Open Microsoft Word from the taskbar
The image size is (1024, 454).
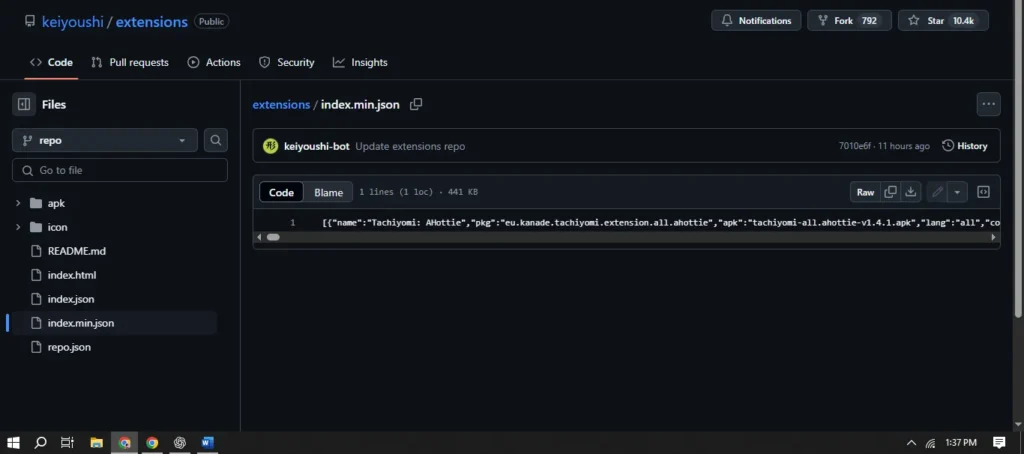point(208,442)
